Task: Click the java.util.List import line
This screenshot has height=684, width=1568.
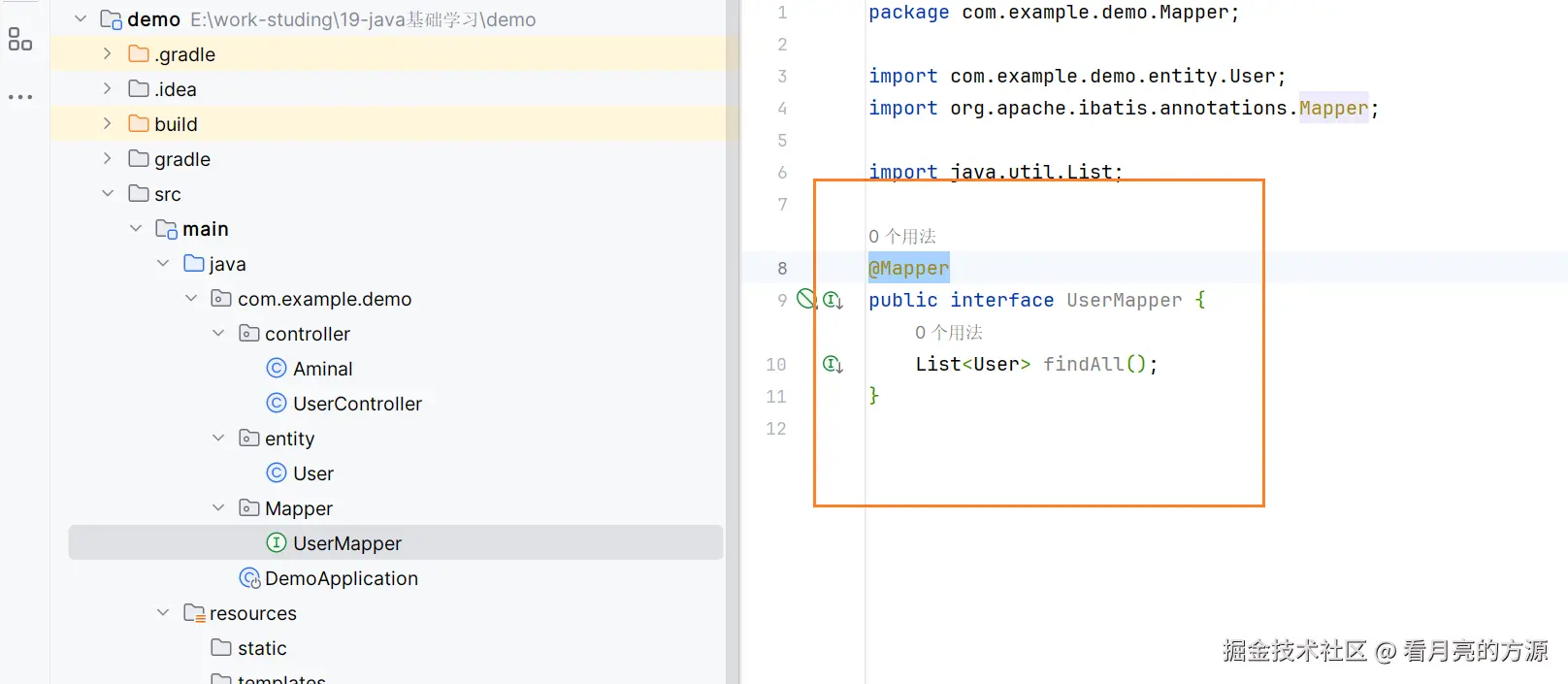Action: click(996, 172)
